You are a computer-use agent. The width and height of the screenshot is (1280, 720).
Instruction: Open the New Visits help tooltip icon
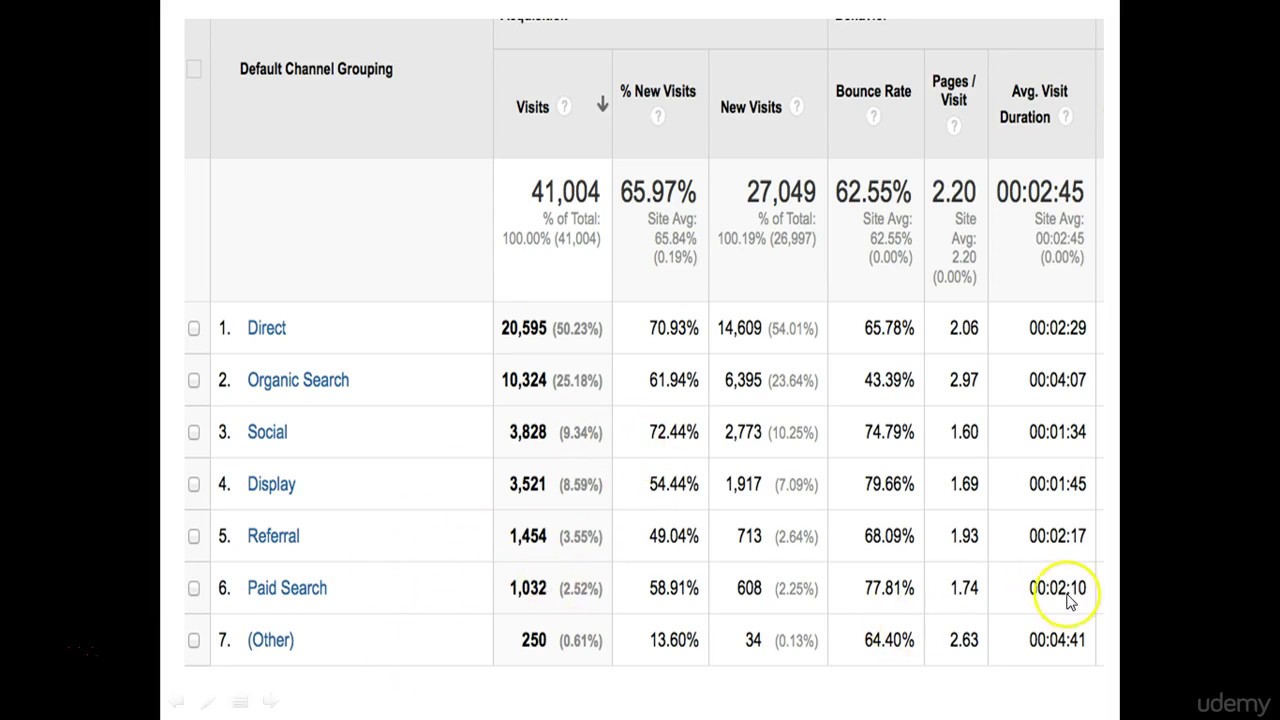797,107
